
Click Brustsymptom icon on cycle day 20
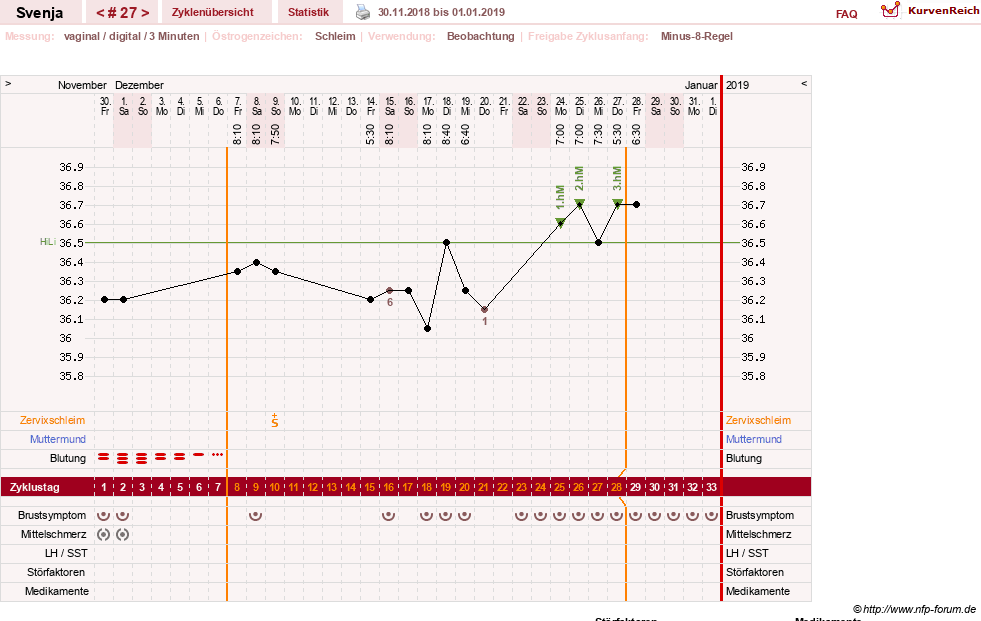[464, 515]
